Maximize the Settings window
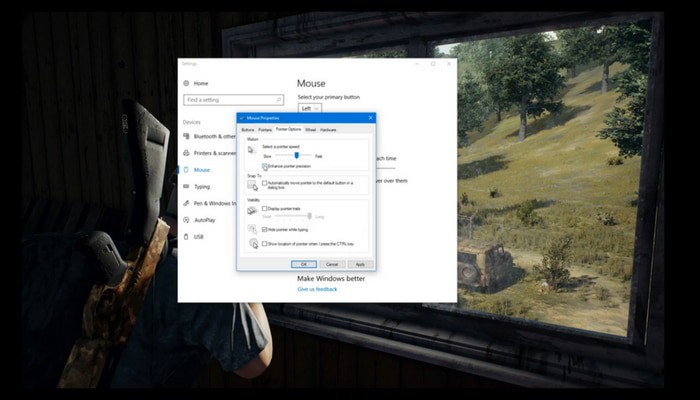The image size is (700, 400). [433, 64]
